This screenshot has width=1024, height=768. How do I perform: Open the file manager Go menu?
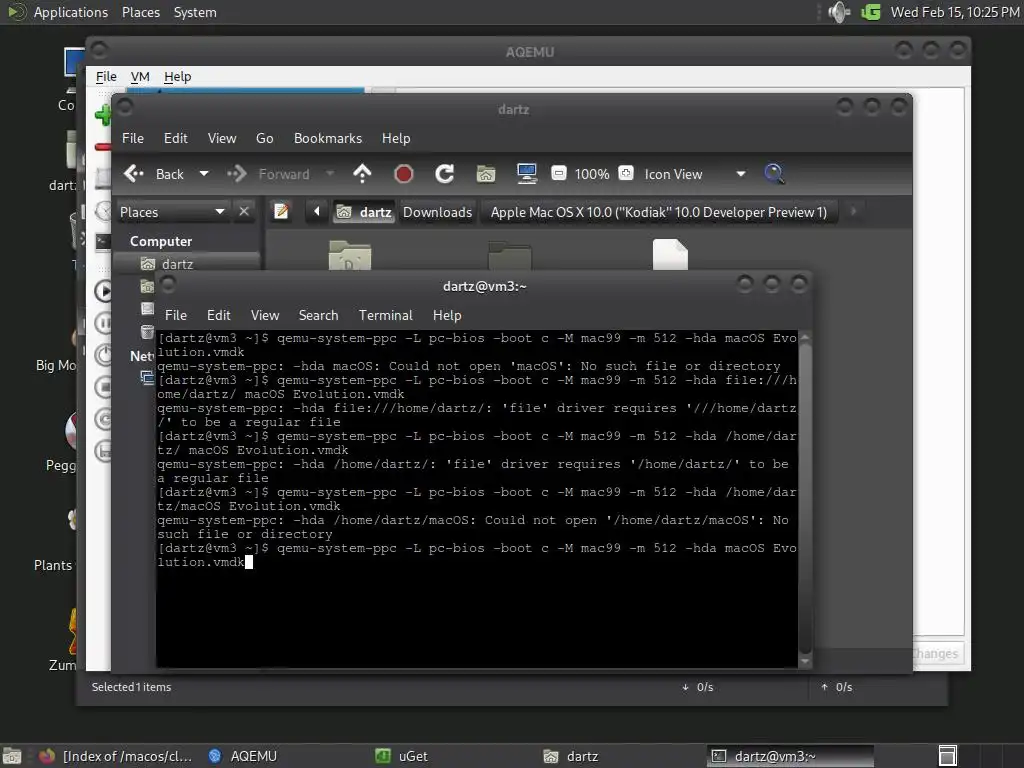tap(264, 138)
